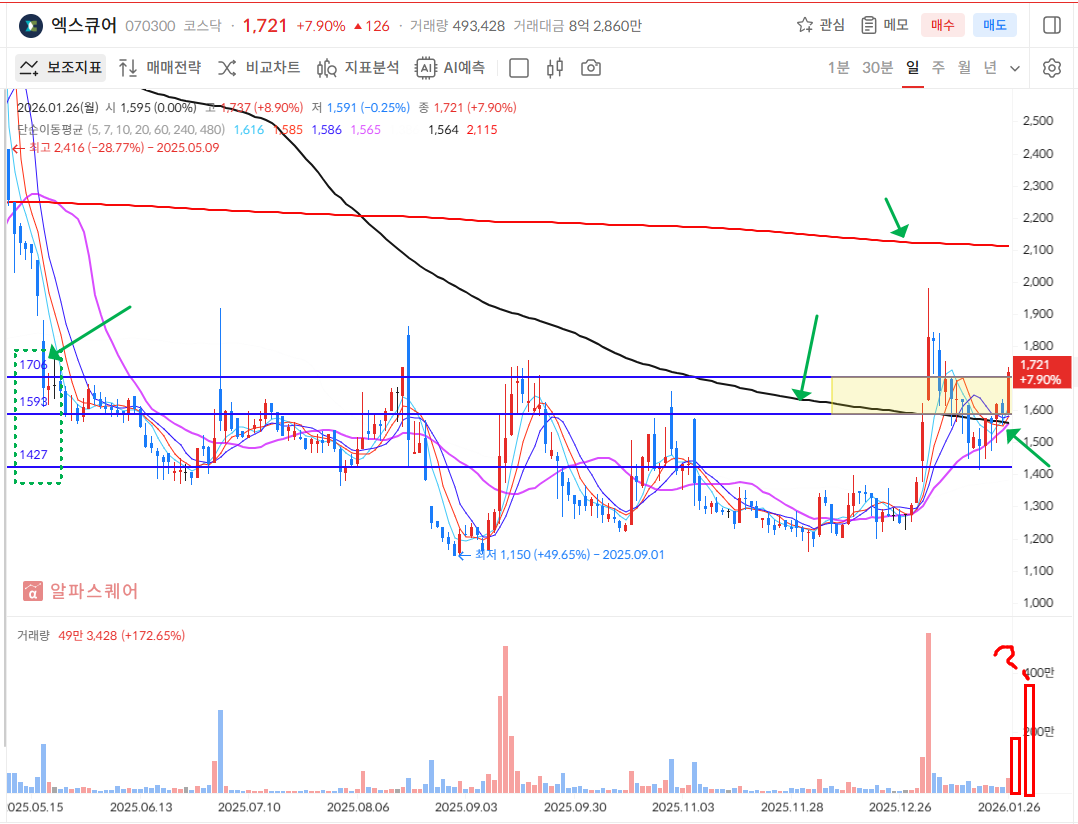Add stock to 관심 watchlist star
This screenshot has width=1078, height=824.
[820, 25]
